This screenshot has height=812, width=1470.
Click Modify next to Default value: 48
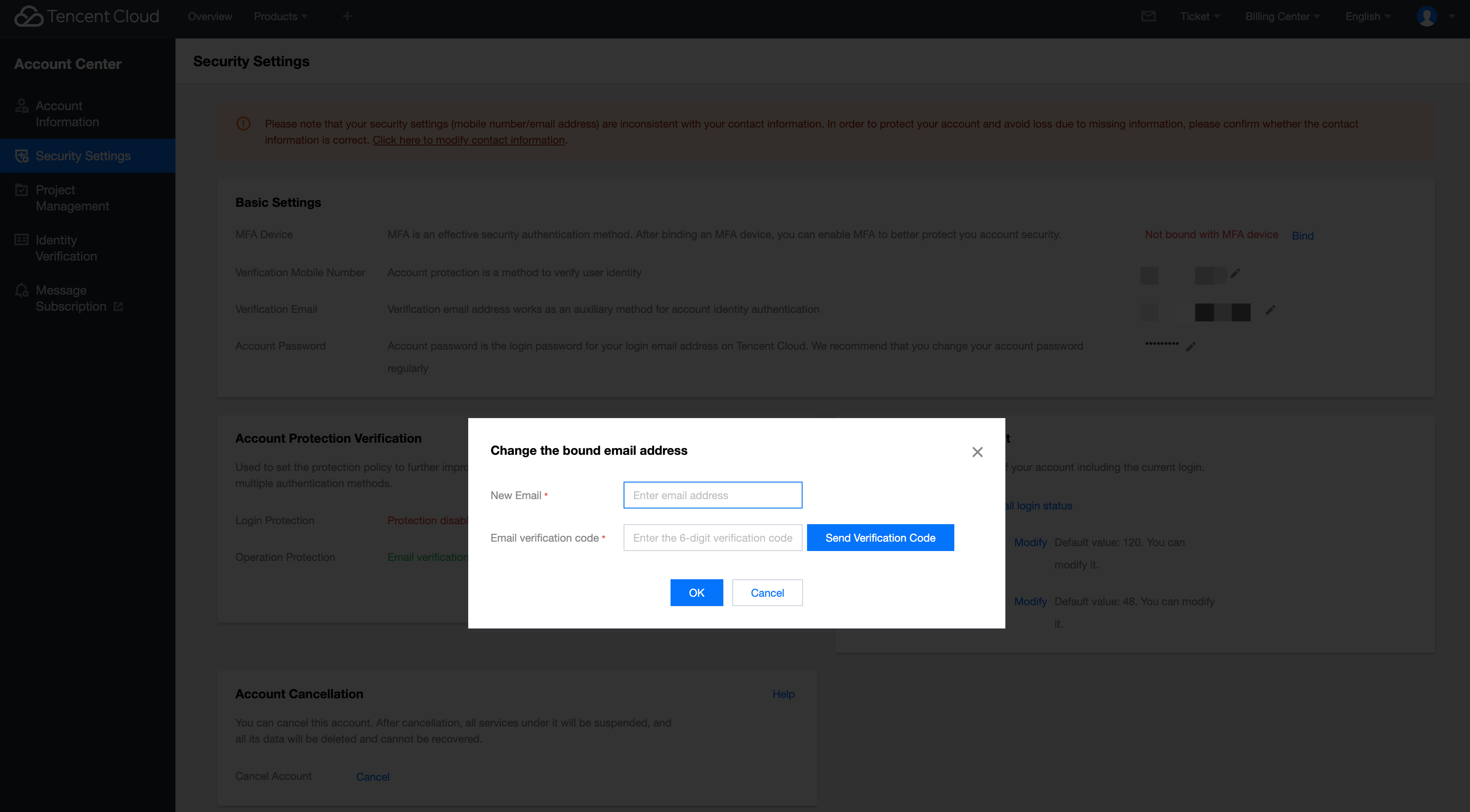pyautogui.click(x=1030, y=602)
